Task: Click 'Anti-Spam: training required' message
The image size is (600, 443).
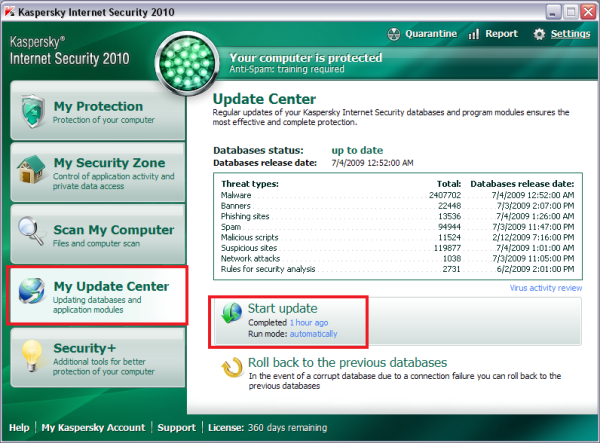Action: click(x=287, y=69)
